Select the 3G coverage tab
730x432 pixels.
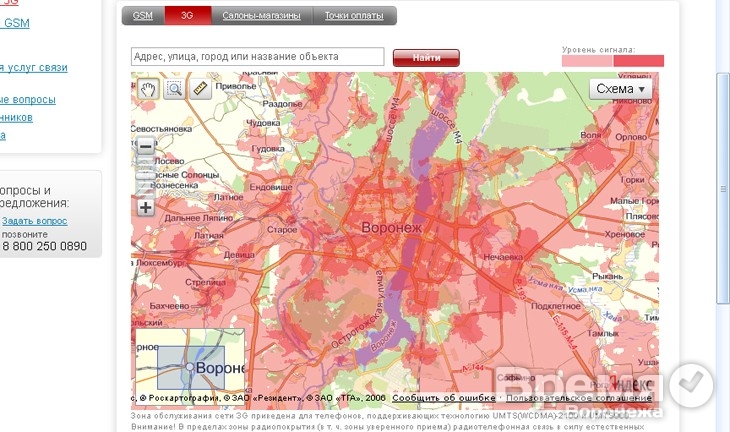coord(187,16)
